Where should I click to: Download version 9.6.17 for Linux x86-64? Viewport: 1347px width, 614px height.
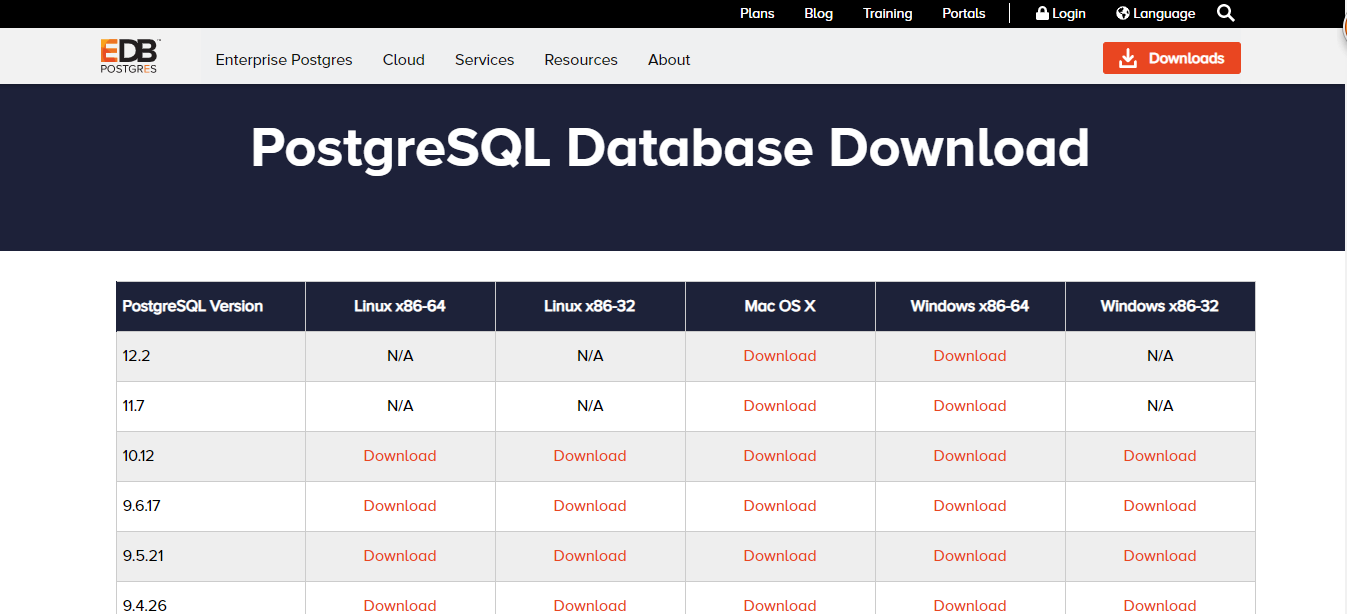click(x=400, y=506)
